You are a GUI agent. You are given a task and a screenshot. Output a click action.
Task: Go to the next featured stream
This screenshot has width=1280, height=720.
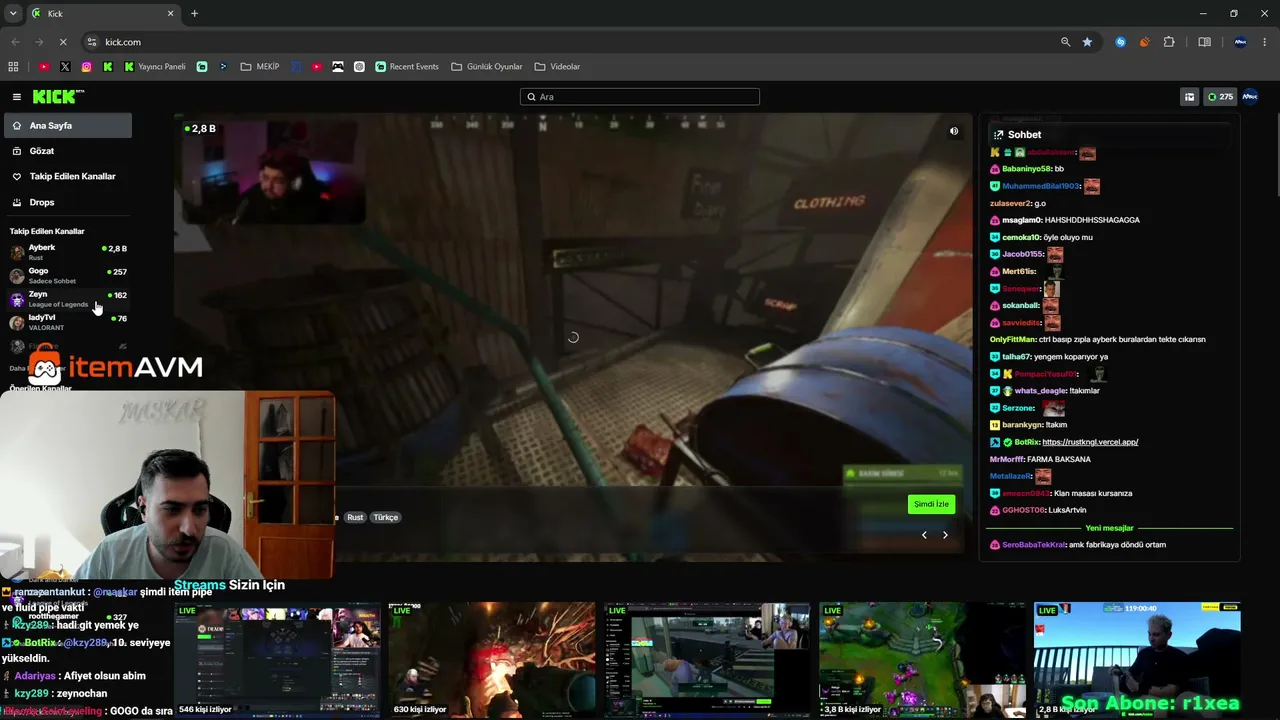945,535
